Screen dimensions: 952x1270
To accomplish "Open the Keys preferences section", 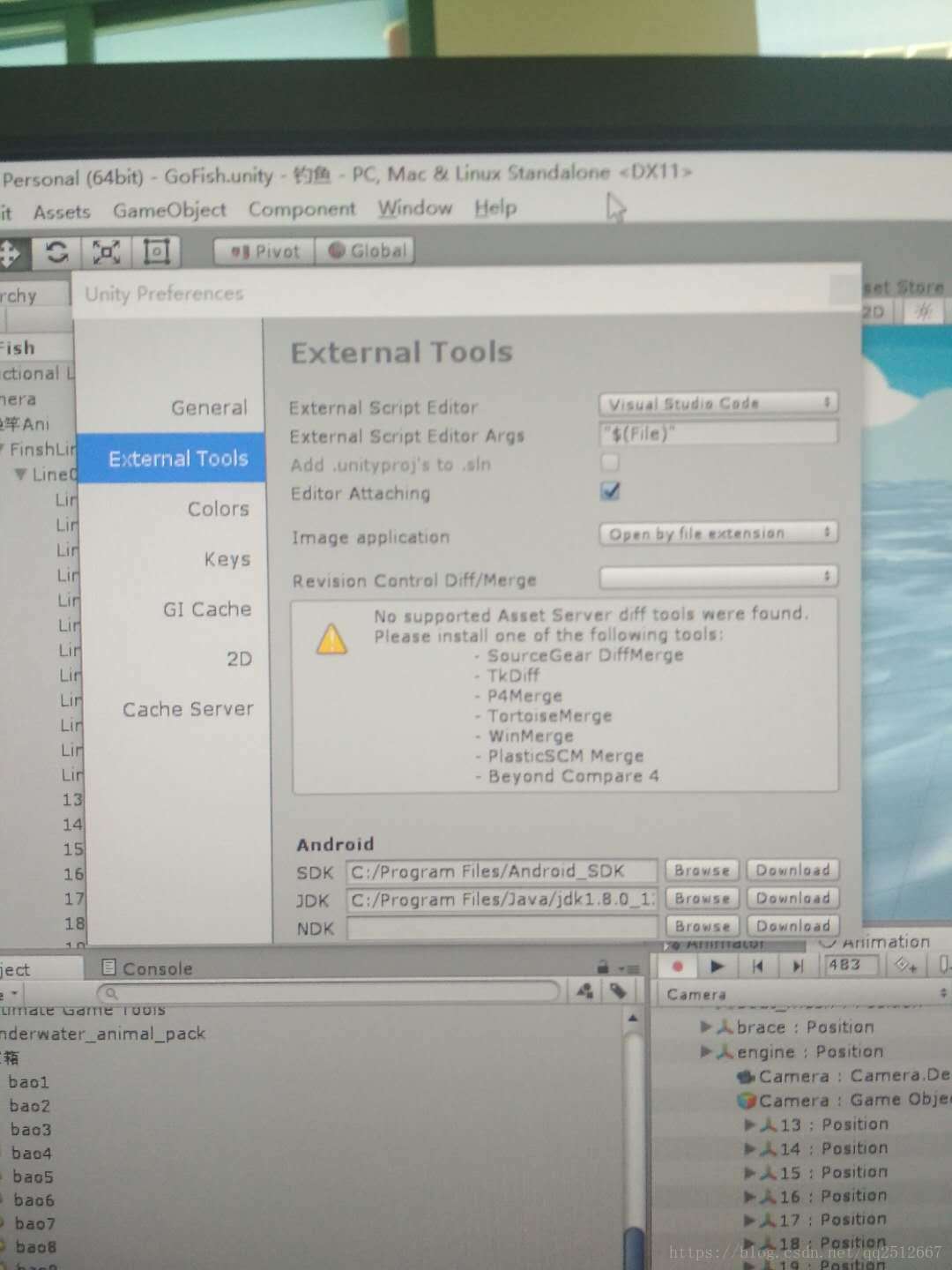I will pos(227,559).
